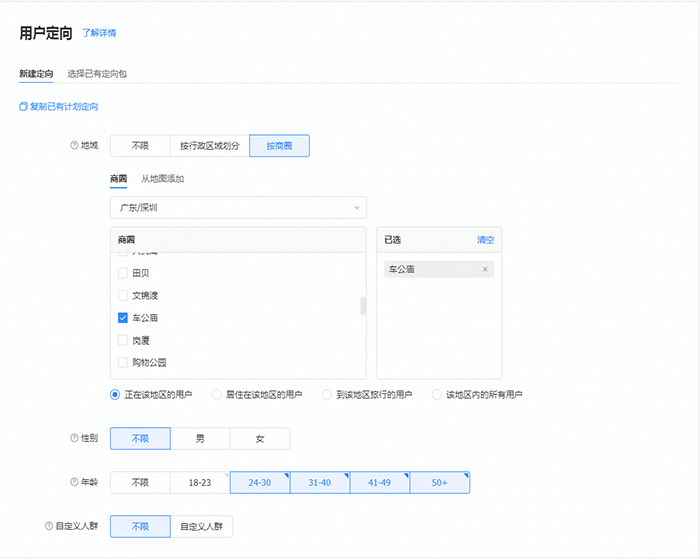Select 按行政区域划分 region option
The height and width of the screenshot is (560, 700).
tap(209, 146)
